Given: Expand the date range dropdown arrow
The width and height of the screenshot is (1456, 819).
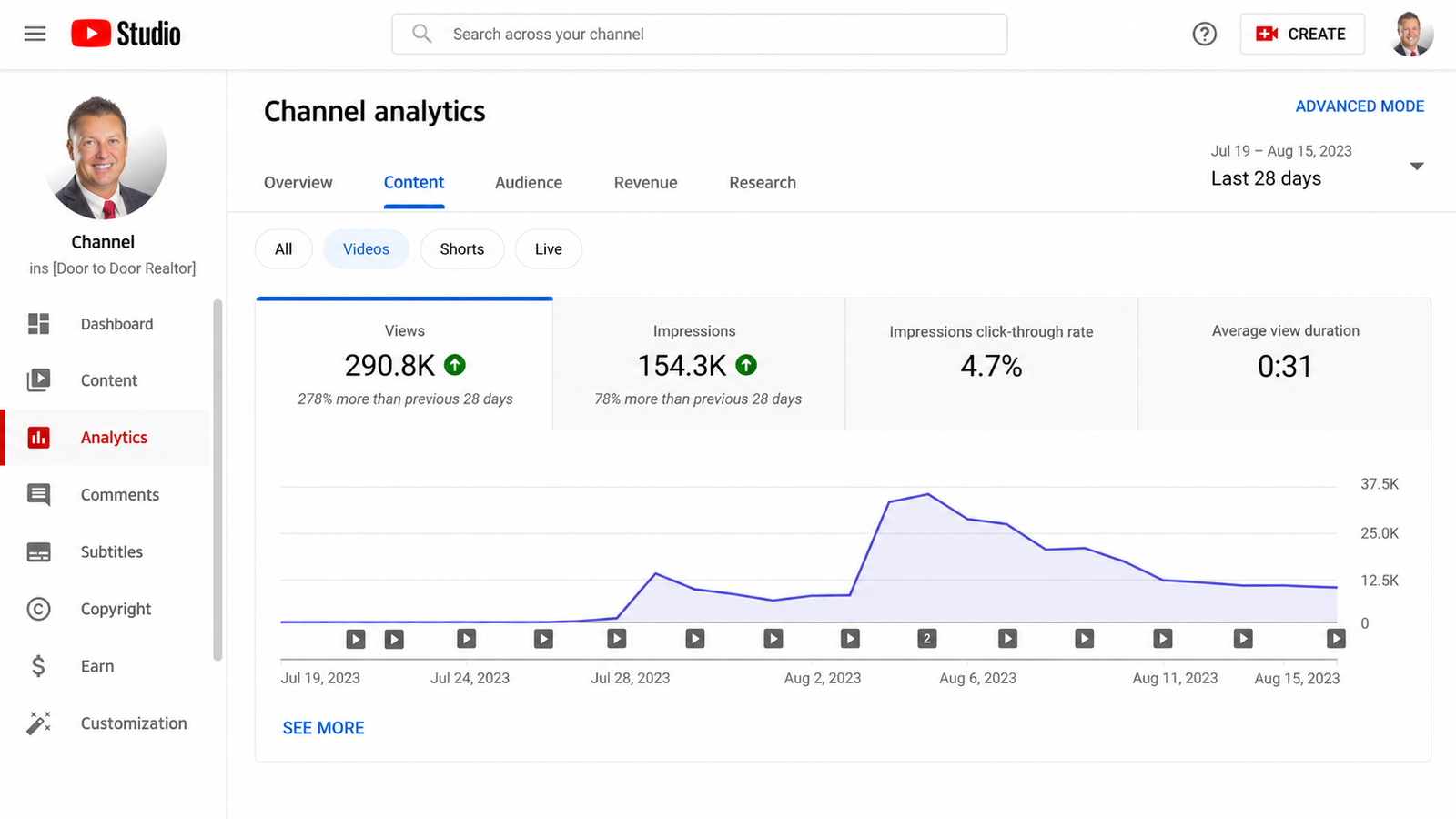Looking at the screenshot, I should point(1416,166).
